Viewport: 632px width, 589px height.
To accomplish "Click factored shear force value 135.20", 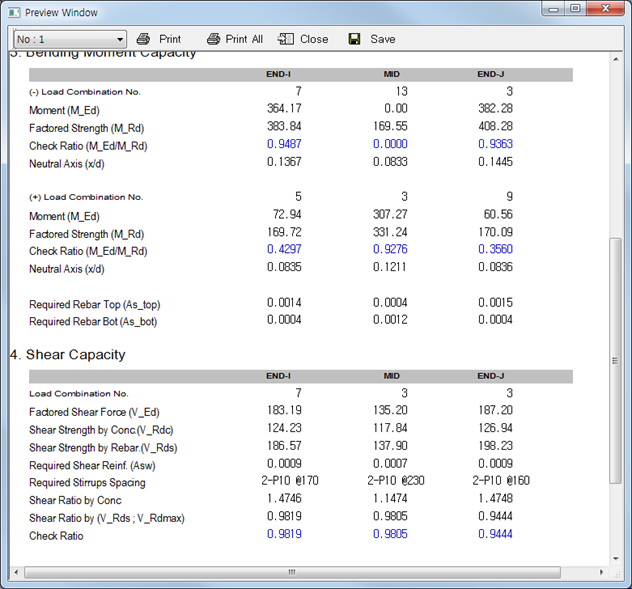I will pos(390,410).
